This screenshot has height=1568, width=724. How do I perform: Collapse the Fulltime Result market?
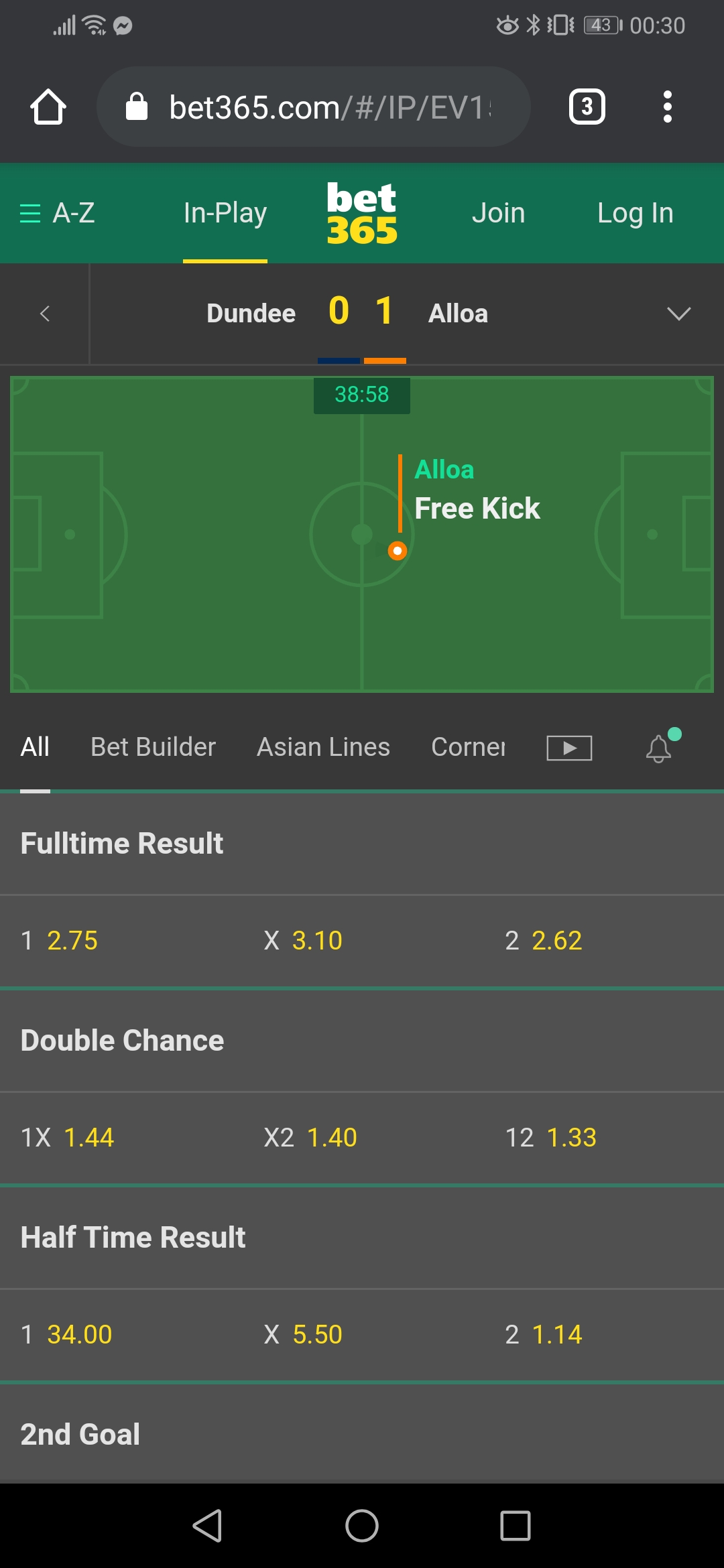click(122, 844)
